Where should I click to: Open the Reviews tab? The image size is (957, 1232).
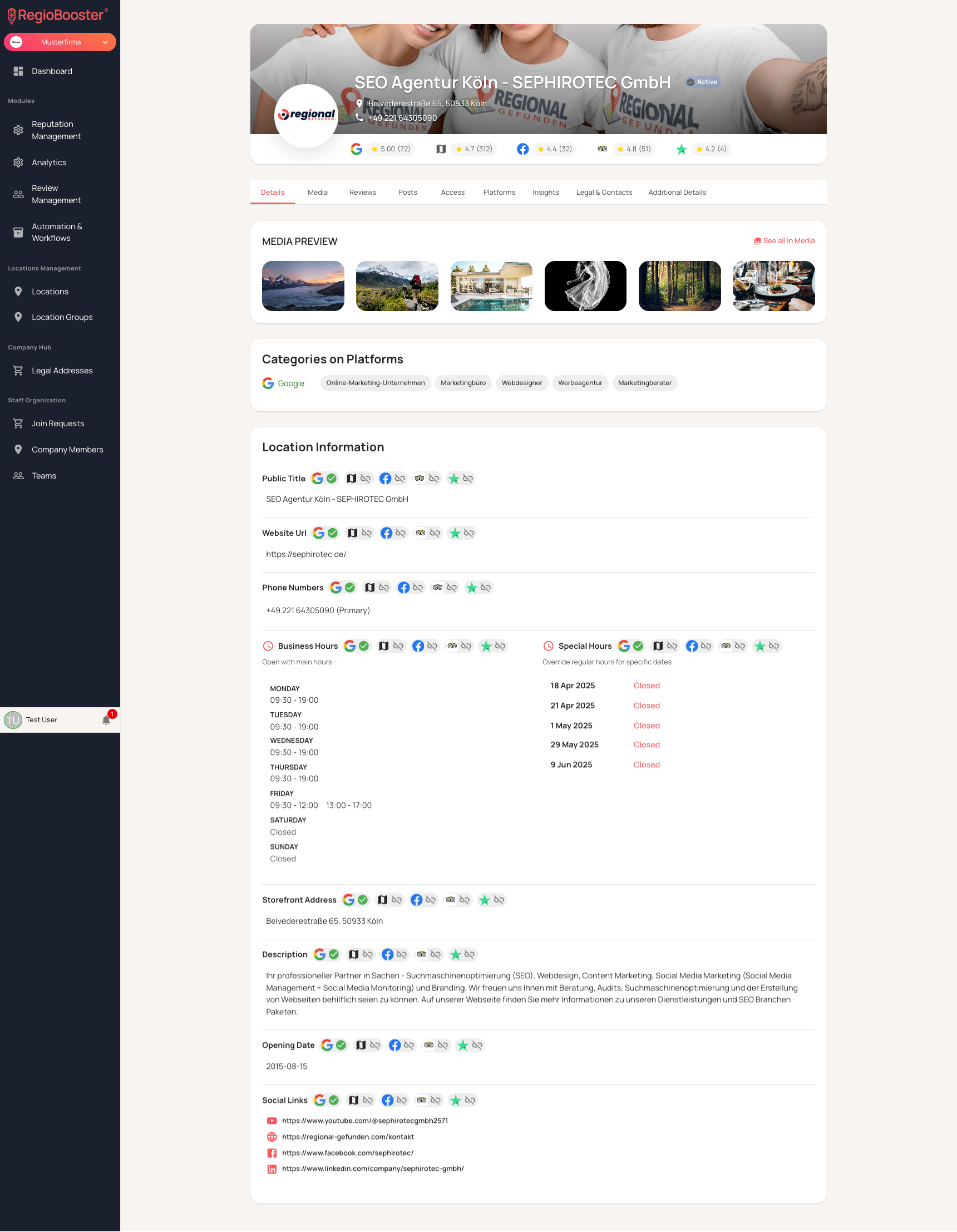[x=363, y=193]
